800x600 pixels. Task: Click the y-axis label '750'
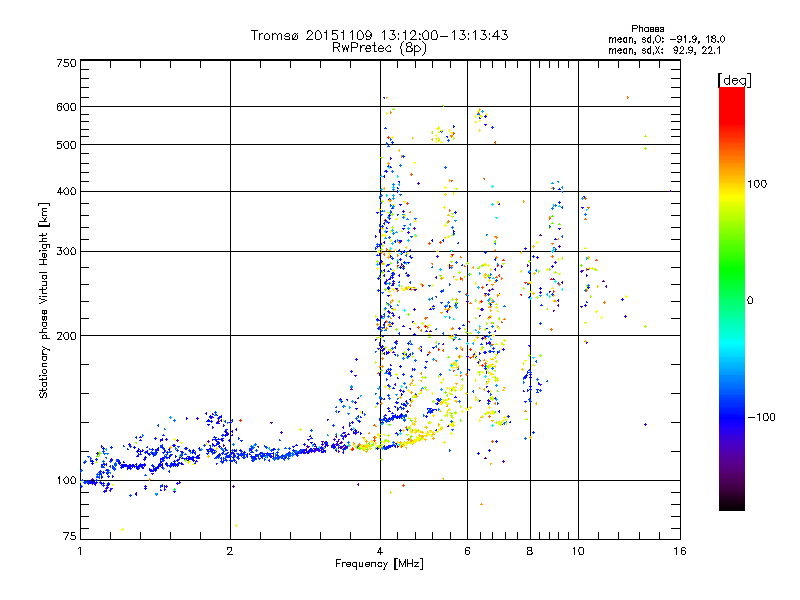66,63
